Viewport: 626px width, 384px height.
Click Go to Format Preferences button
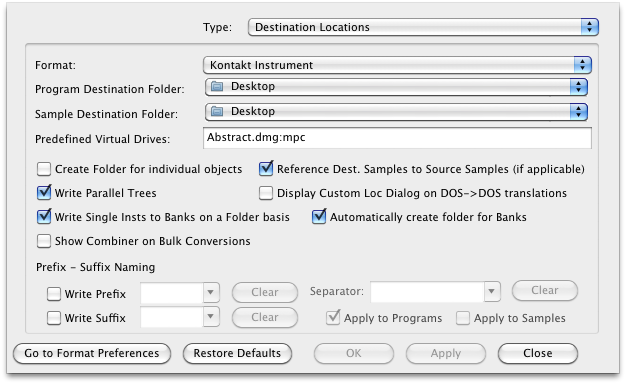[x=92, y=353]
